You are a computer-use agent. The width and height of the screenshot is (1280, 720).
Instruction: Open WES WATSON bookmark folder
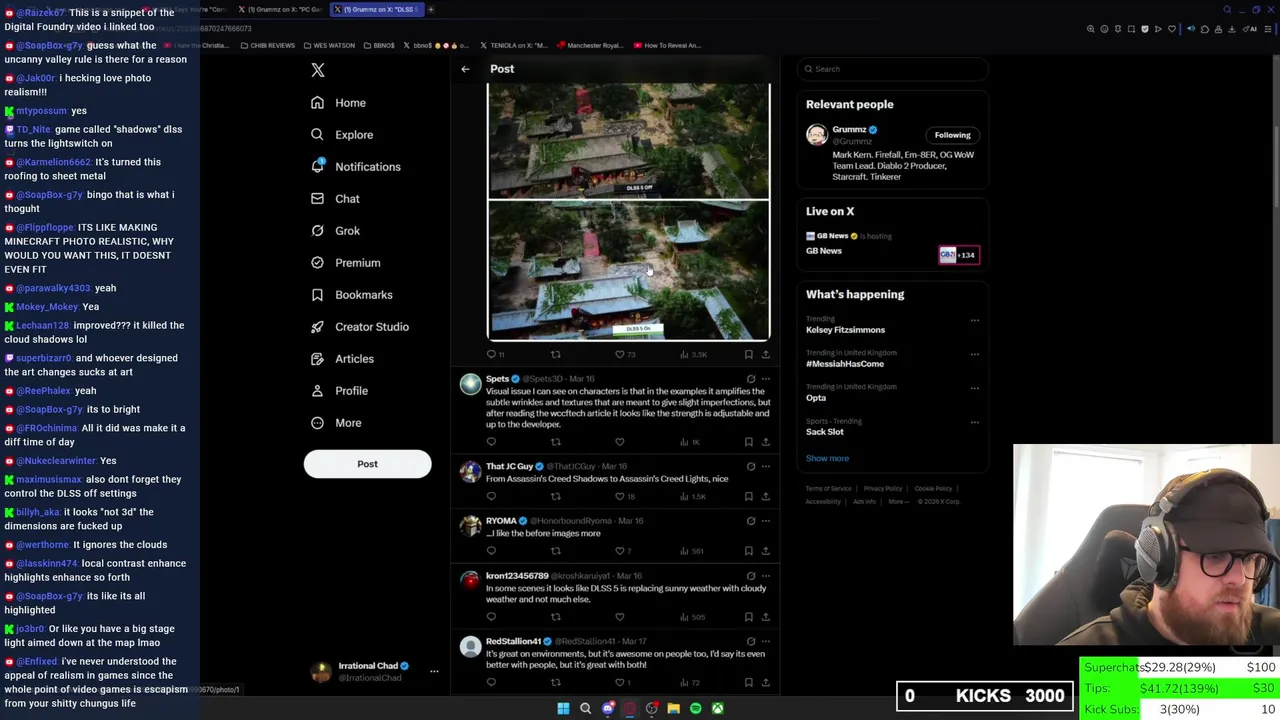coord(328,45)
